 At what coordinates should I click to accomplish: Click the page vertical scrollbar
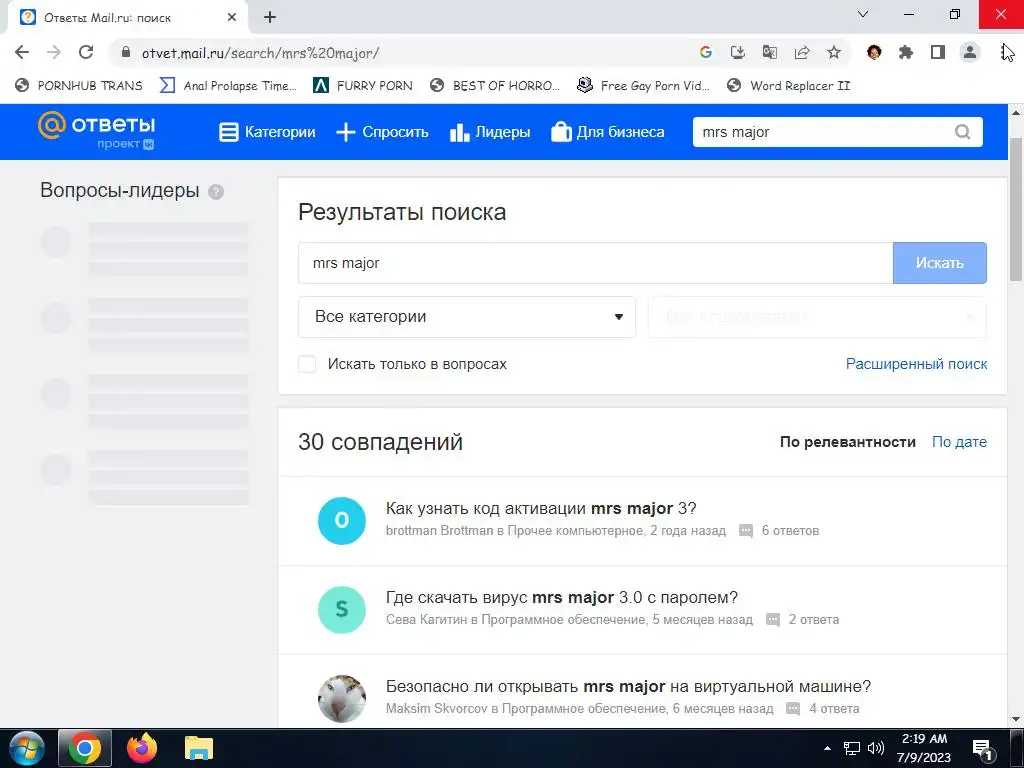1016,209
